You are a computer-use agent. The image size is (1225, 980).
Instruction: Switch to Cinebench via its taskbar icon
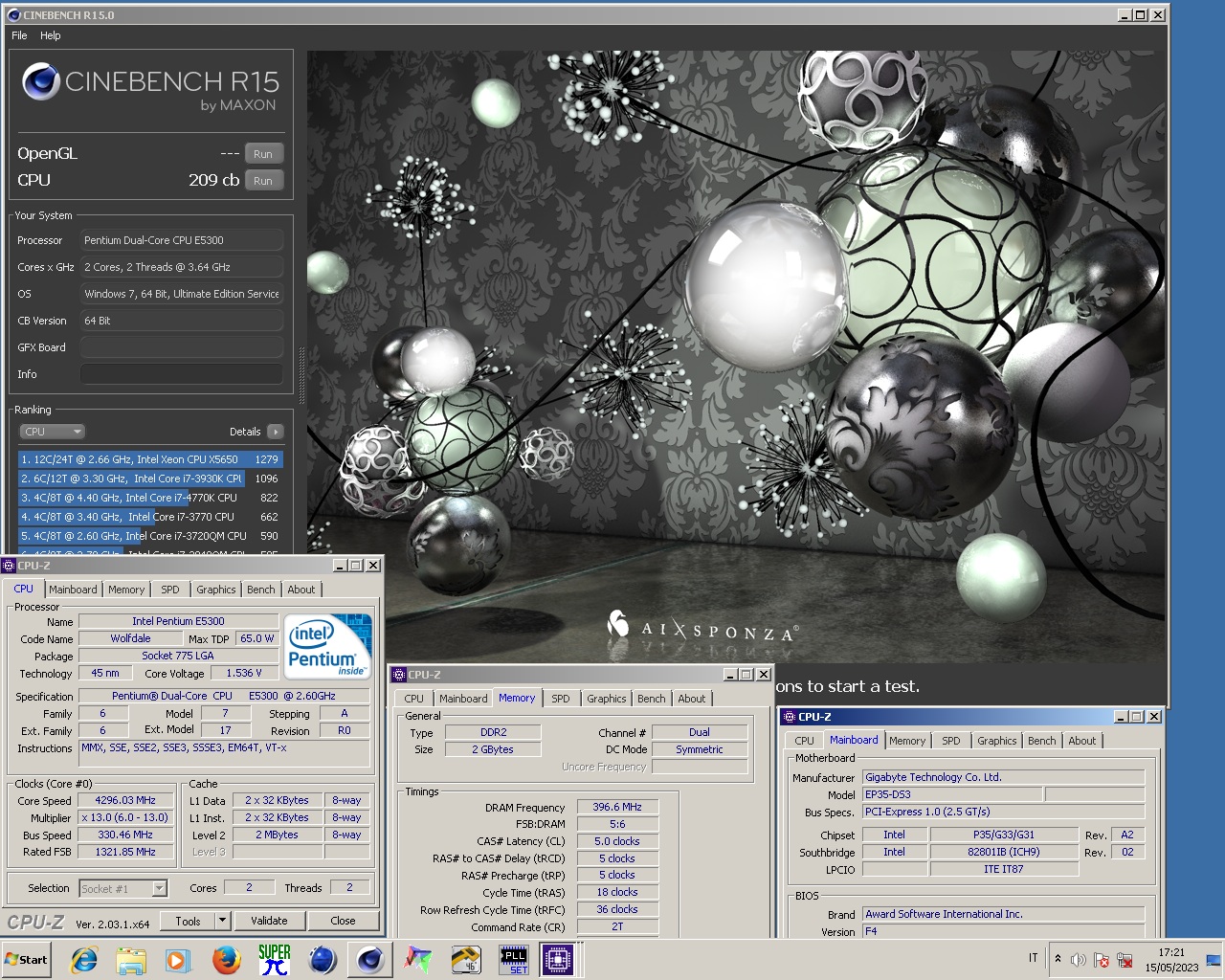click(370, 959)
